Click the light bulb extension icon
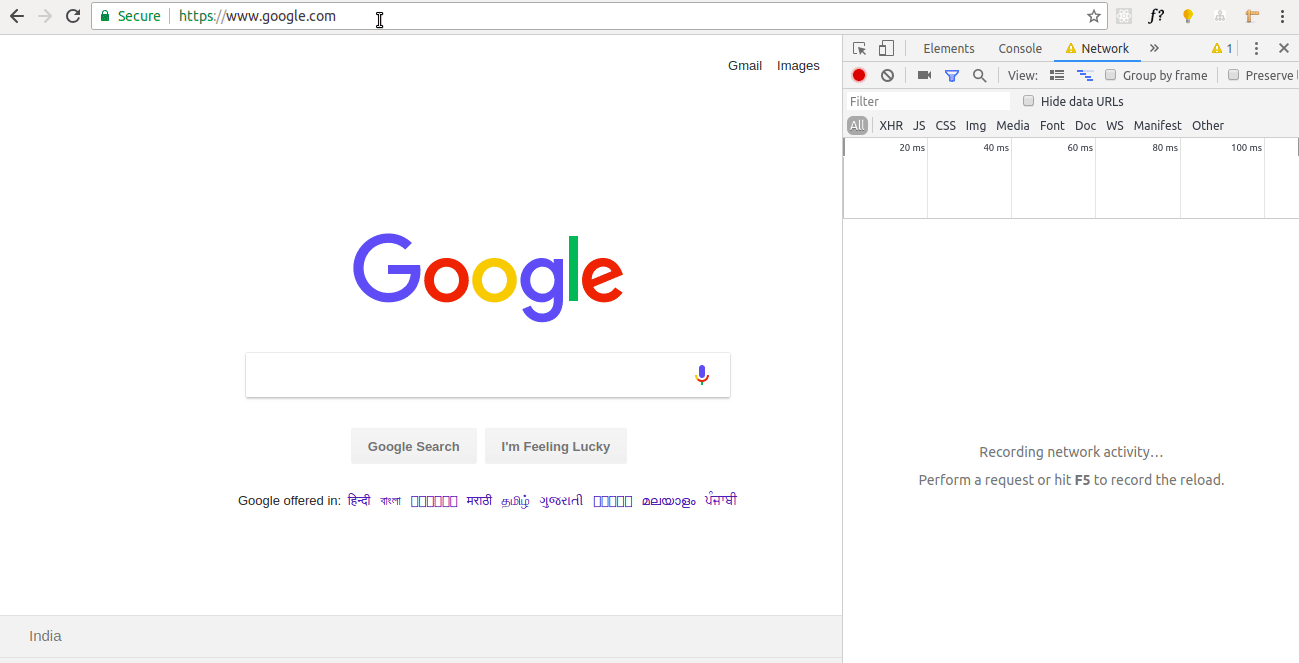Image resolution: width=1299 pixels, height=663 pixels. (1188, 16)
